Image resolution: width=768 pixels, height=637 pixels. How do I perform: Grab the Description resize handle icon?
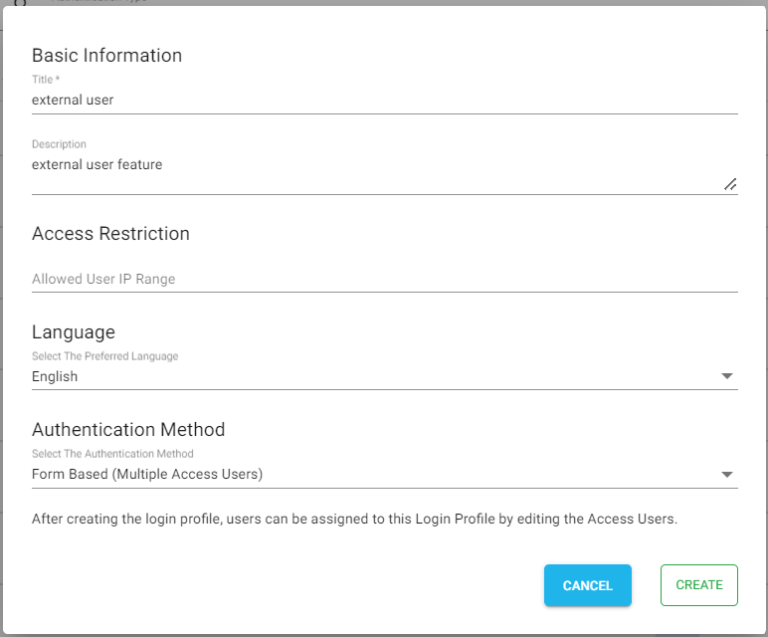[x=730, y=184]
